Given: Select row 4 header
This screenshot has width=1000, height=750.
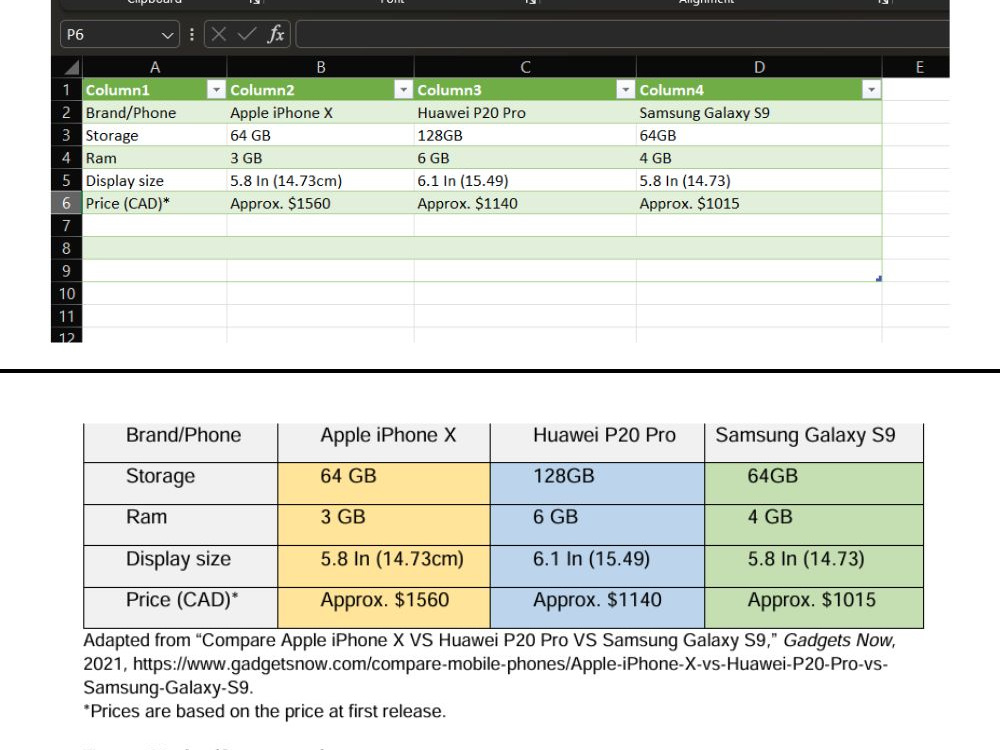Looking at the screenshot, I should click(66, 158).
